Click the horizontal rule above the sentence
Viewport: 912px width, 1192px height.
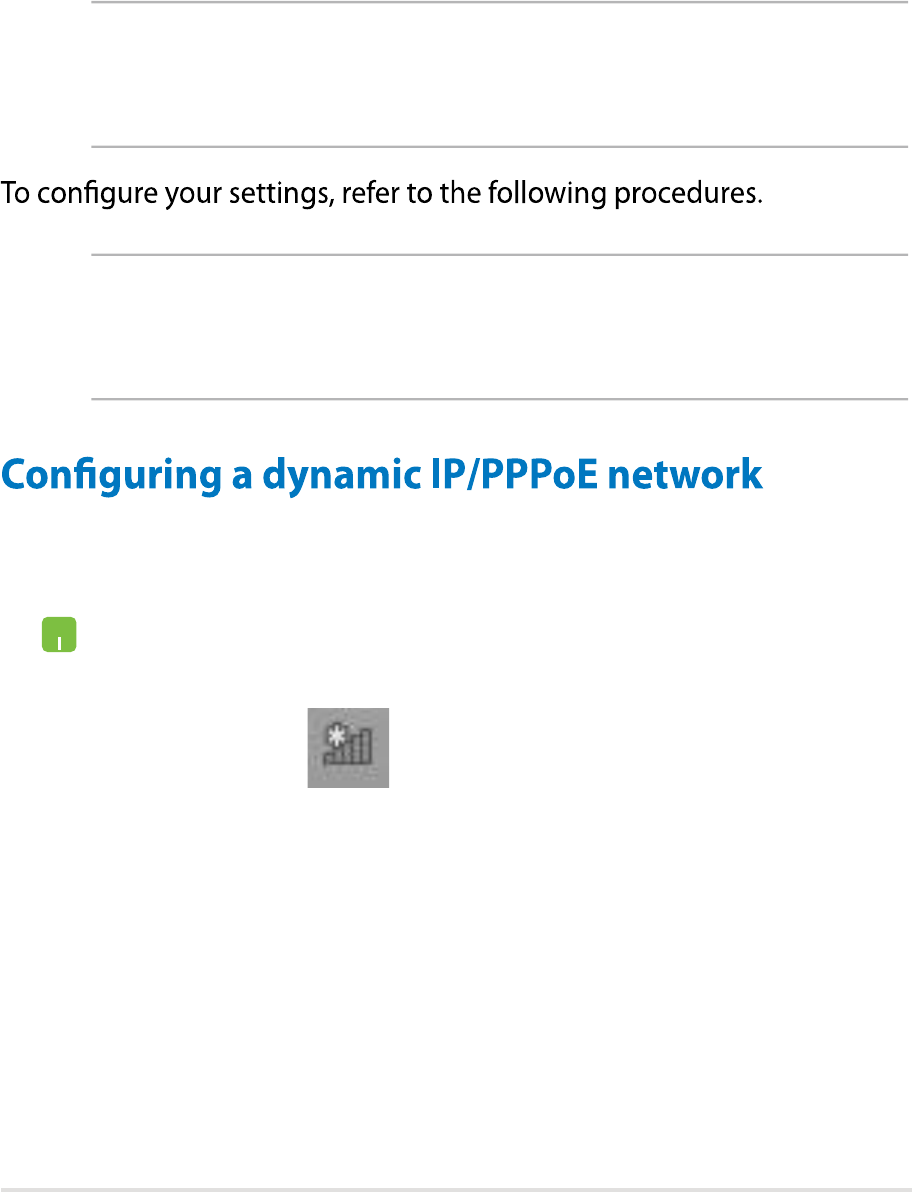coord(498,147)
